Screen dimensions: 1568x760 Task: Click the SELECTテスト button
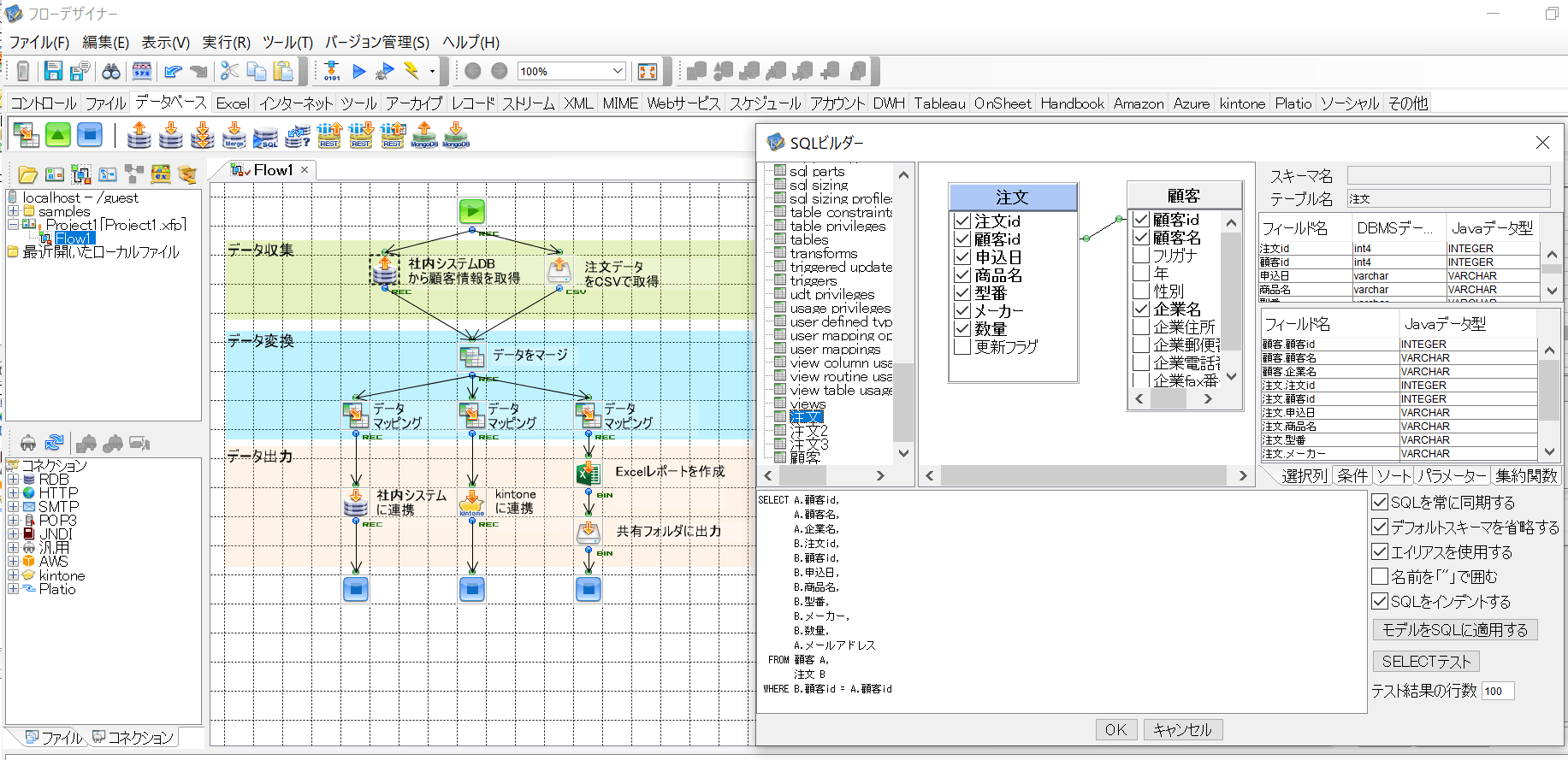[1425, 661]
